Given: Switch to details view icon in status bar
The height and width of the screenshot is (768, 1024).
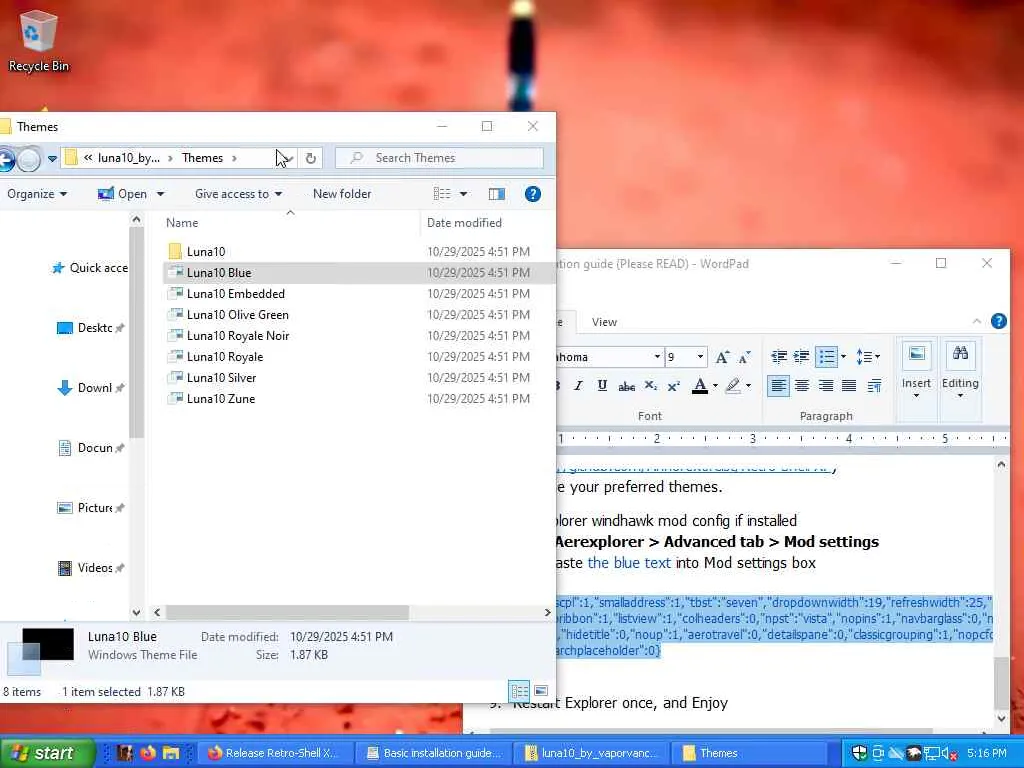Looking at the screenshot, I should pyautogui.click(x=519, y=691).
